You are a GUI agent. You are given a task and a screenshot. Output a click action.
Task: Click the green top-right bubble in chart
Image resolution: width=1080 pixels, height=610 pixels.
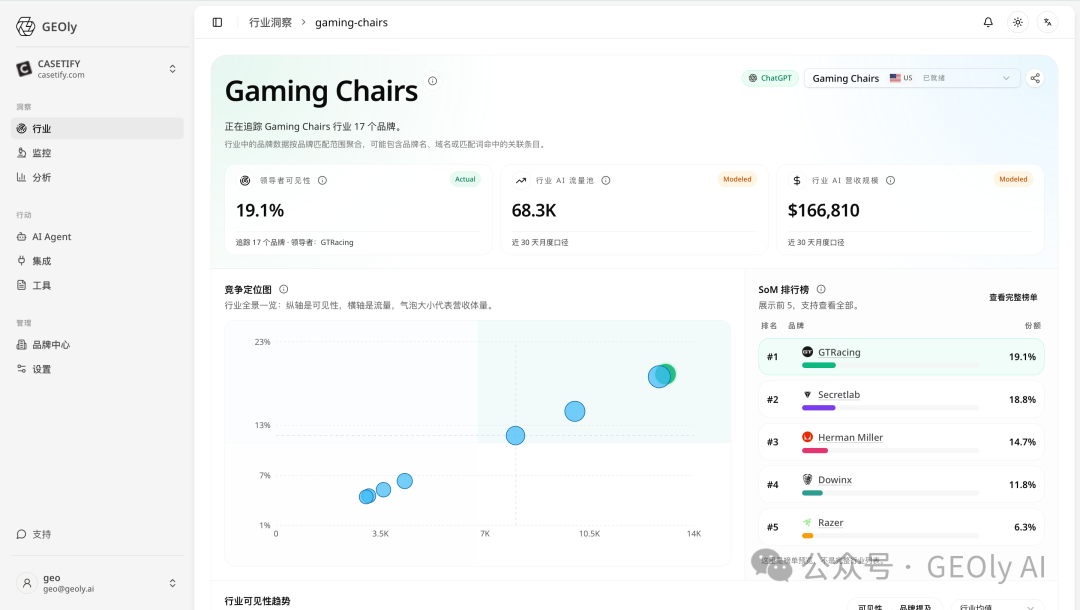(x=667, y=374)
